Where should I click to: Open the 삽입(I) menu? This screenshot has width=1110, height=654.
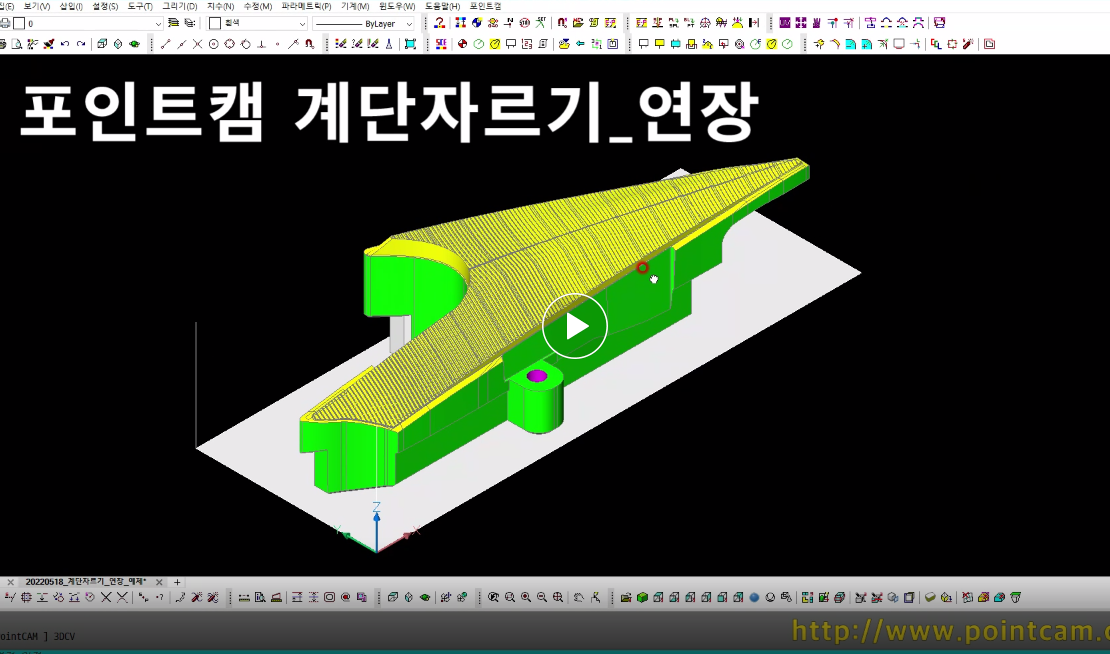tap(71, 6)
